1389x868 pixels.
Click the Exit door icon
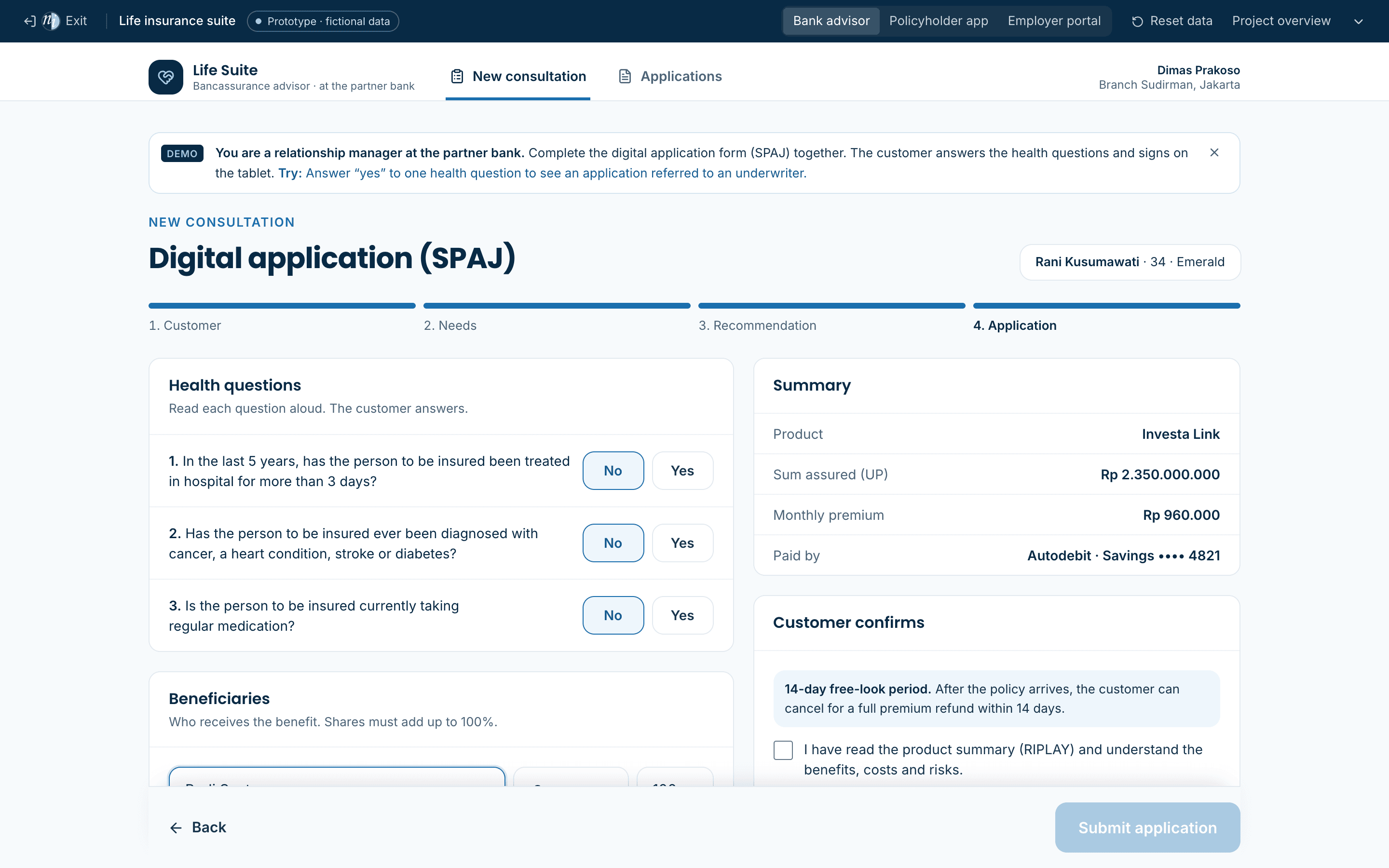click(x=30, y=21)
